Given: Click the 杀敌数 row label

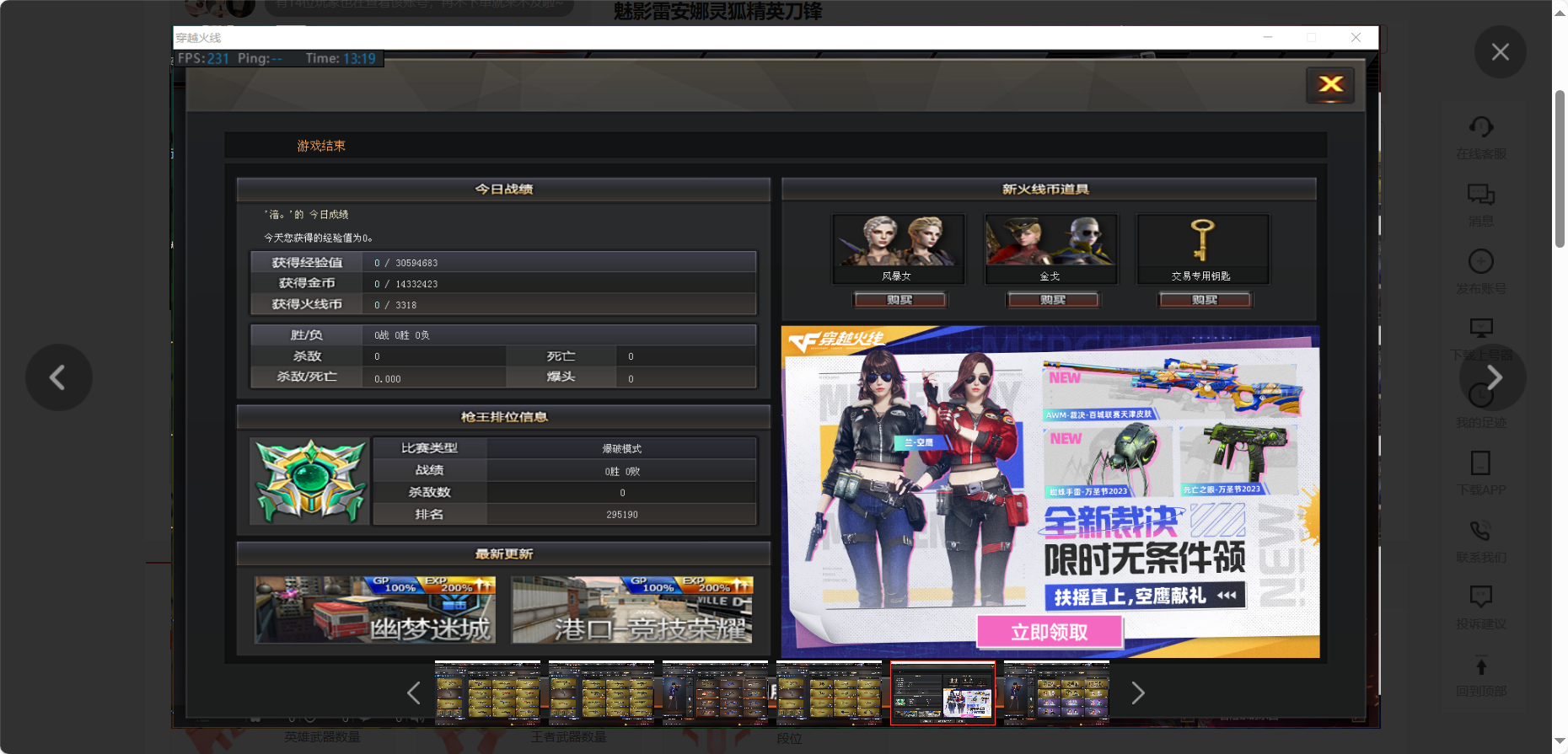Looking at the screenshot, I should tap(429, 492).
